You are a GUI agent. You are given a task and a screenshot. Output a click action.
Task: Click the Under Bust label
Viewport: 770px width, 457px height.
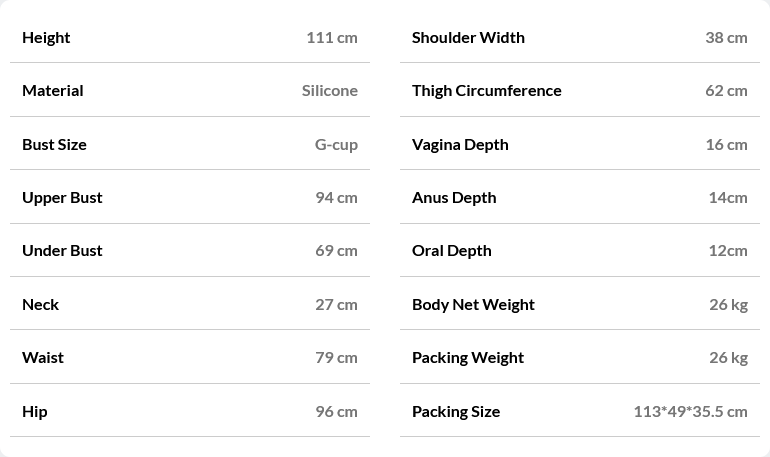62,250
